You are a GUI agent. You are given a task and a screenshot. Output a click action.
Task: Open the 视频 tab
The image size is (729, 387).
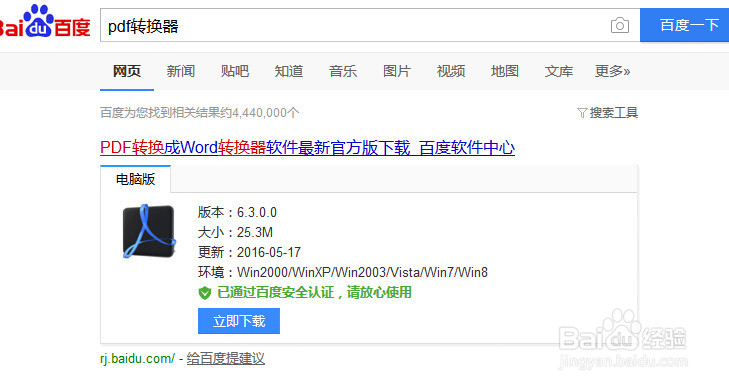coord(451,71)
